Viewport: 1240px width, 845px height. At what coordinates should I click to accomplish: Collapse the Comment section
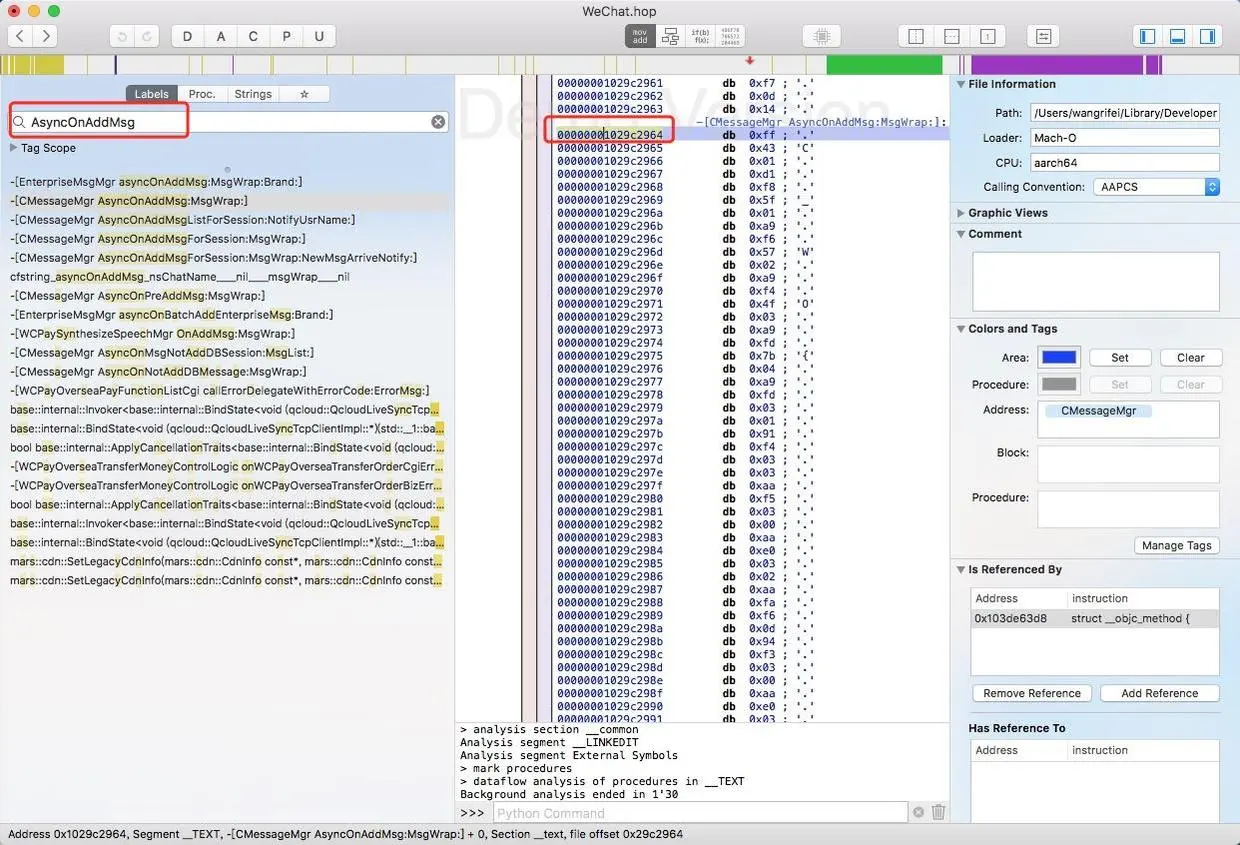coord(961,234)
